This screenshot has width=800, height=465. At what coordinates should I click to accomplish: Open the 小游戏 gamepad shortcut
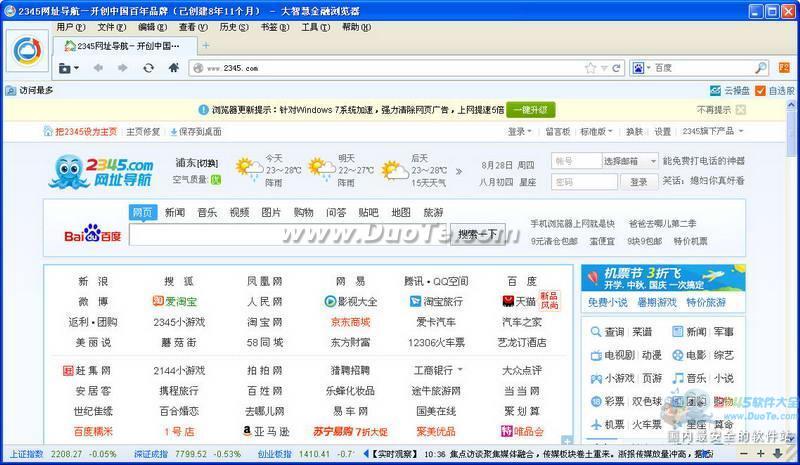(596, 378)
